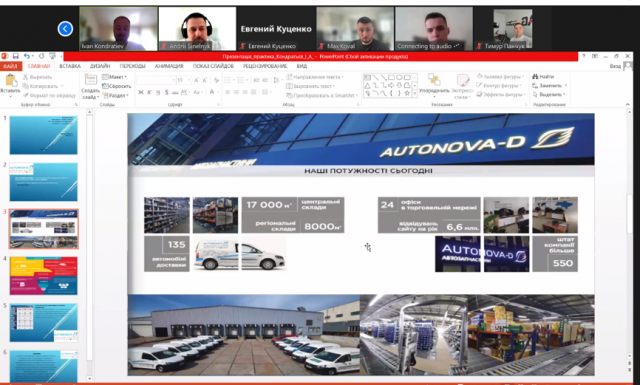Select slide 4 thumbnail in slide panel
The image size is (640, 385).
(44, 276)
